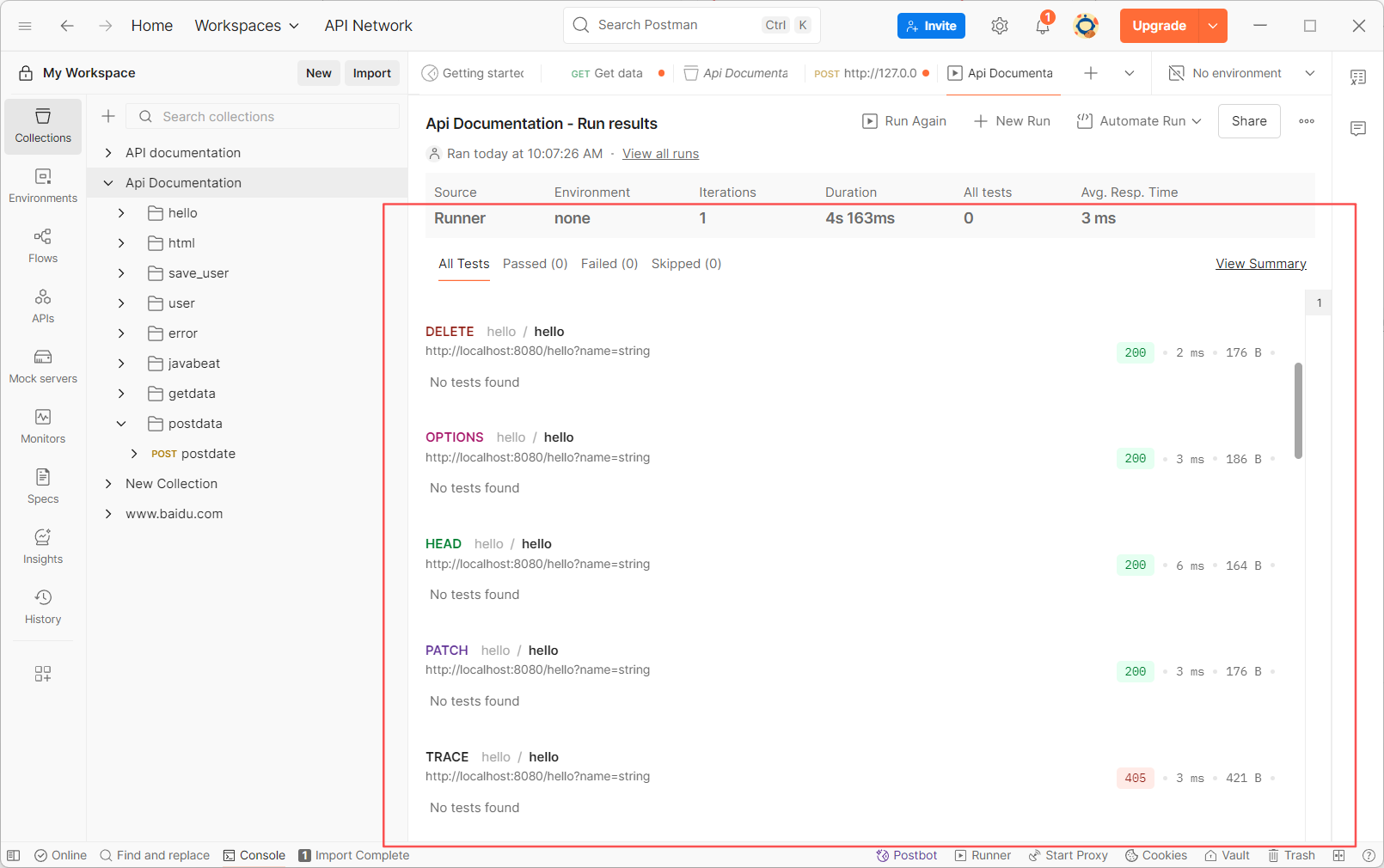Start Proxy from status bar
This screenshot has height=868, width=1384.
click(x=1069, y=855)
